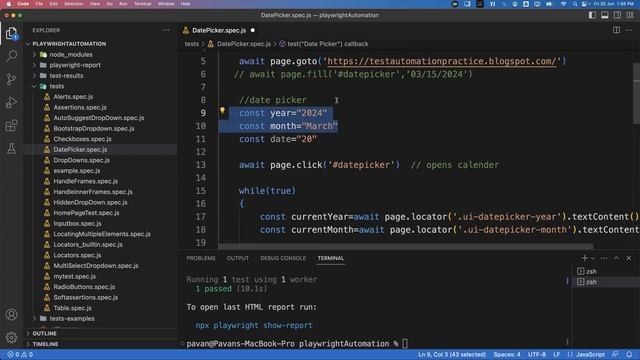640x360 pixels.
Task: Select the first zsh terminal instance
Action: [606, 271]
